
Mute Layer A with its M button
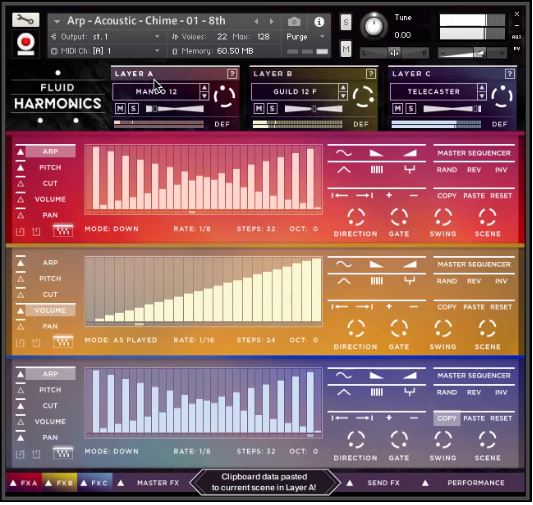click(120, 108)
